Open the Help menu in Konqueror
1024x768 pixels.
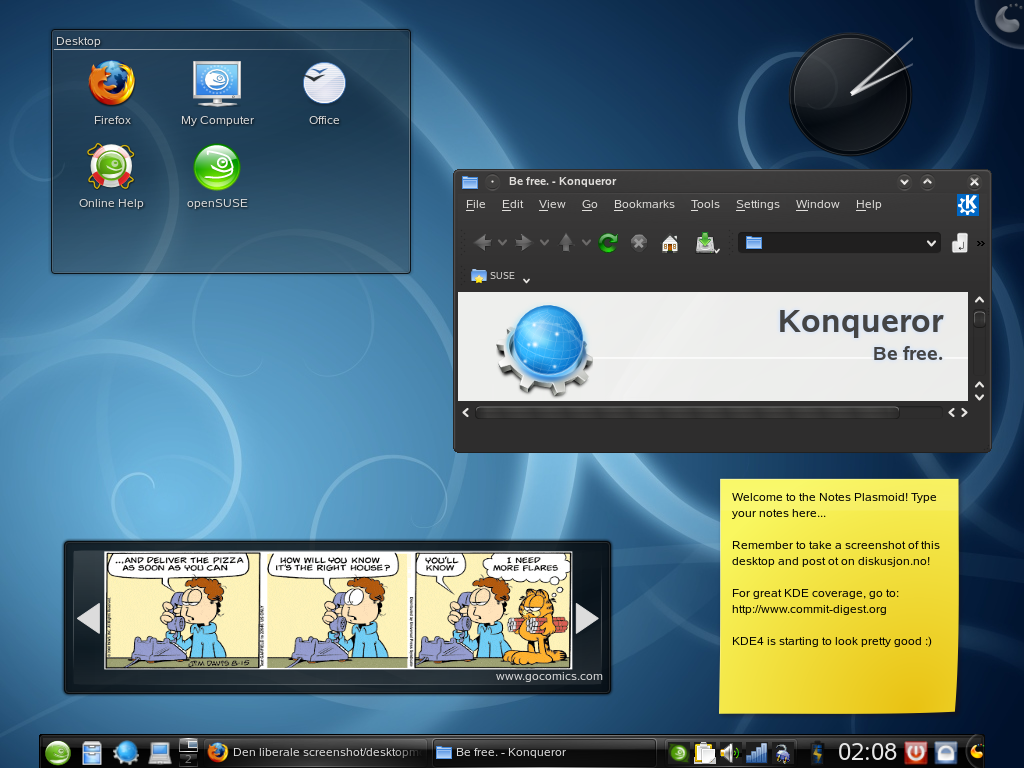[x=869, y=204]
